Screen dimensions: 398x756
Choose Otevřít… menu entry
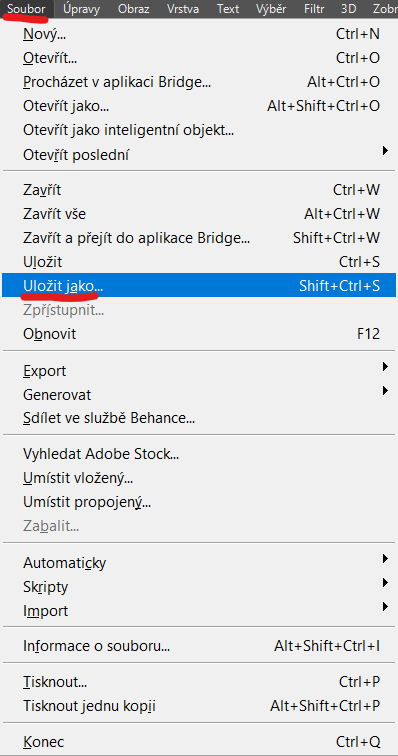tap(199, 58)
